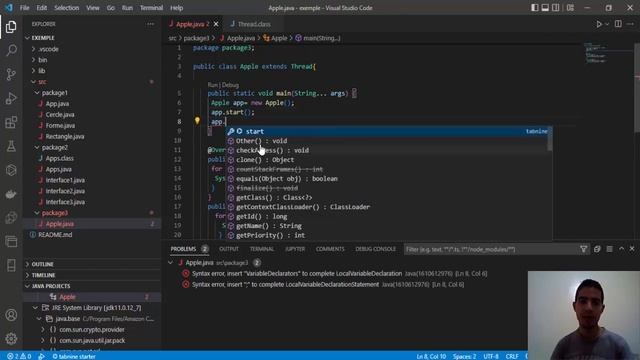Toggle problems view as table or tree
The image size is (640, 360).
point(609,249)
